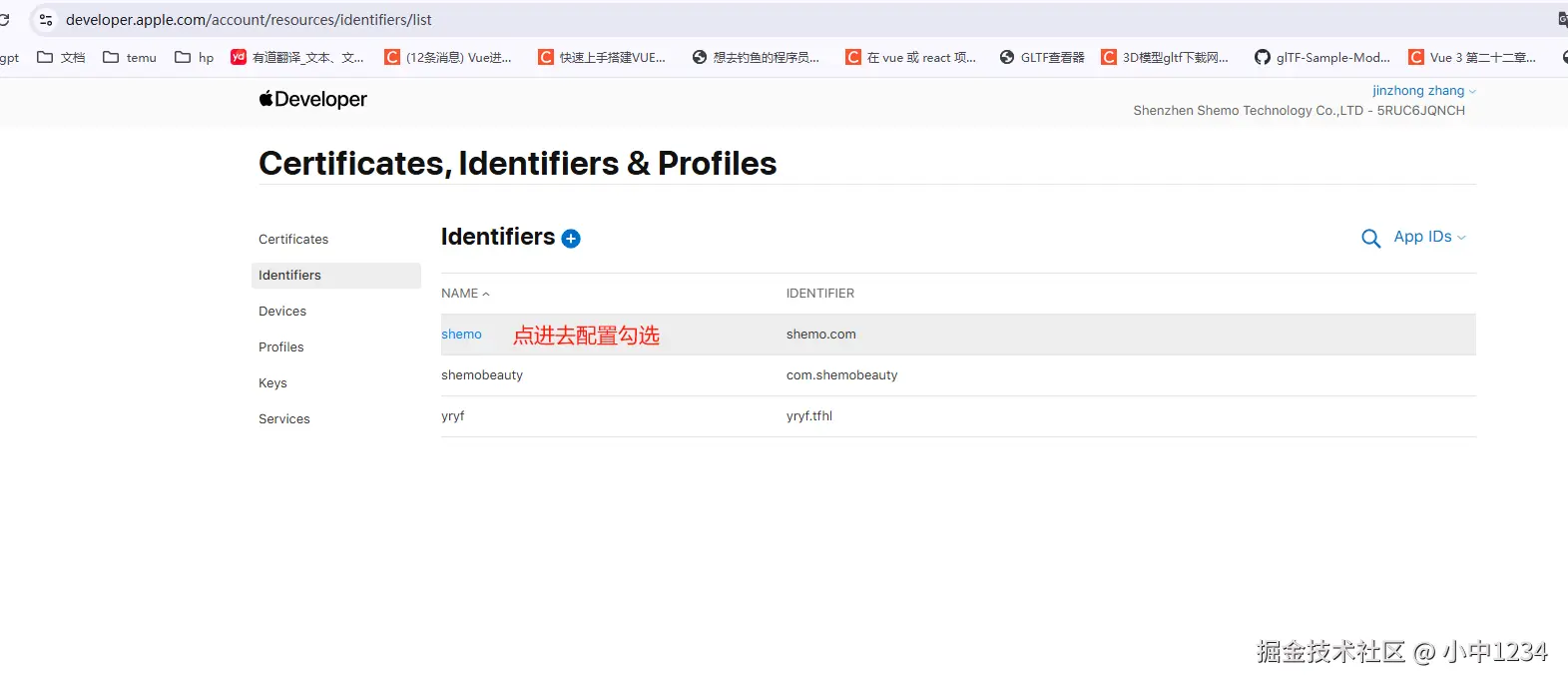Screen dimensions: 1568x686
Task: Open Profiles from the sidebar
Action: tap(281, 347)
